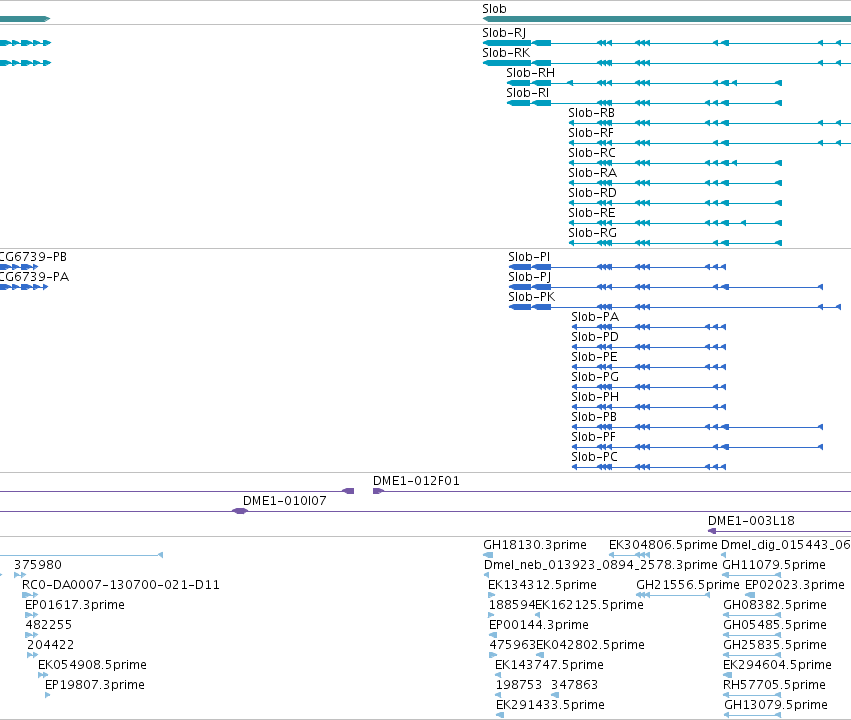Image resolution: width=851 pixels, height=720 pixels.
Task: Click the DME1-012F01 clone label
Action: (416, 481)
